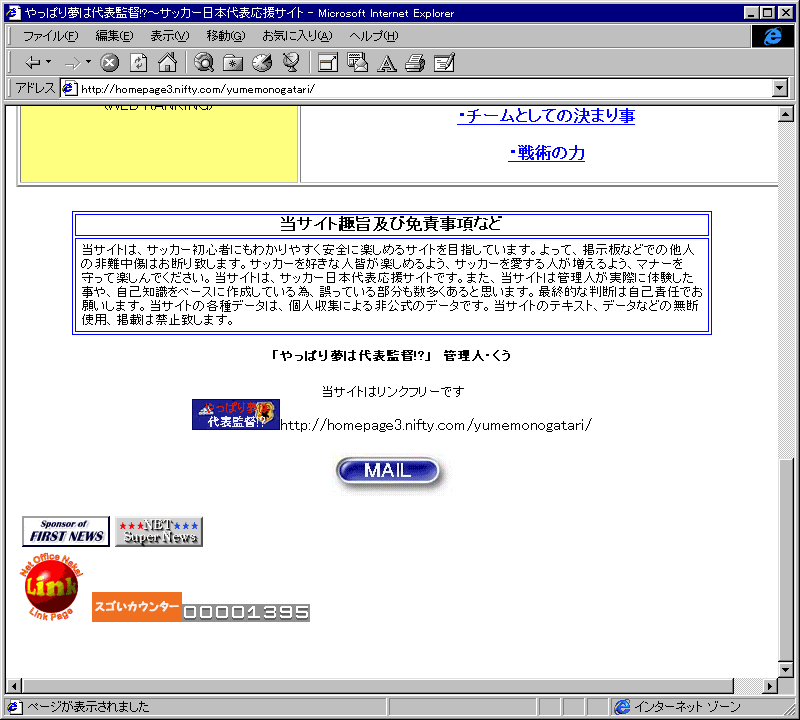Show the History clock icon
The height and width of the screenshot is (720, 800).
[x=262, y=63]
